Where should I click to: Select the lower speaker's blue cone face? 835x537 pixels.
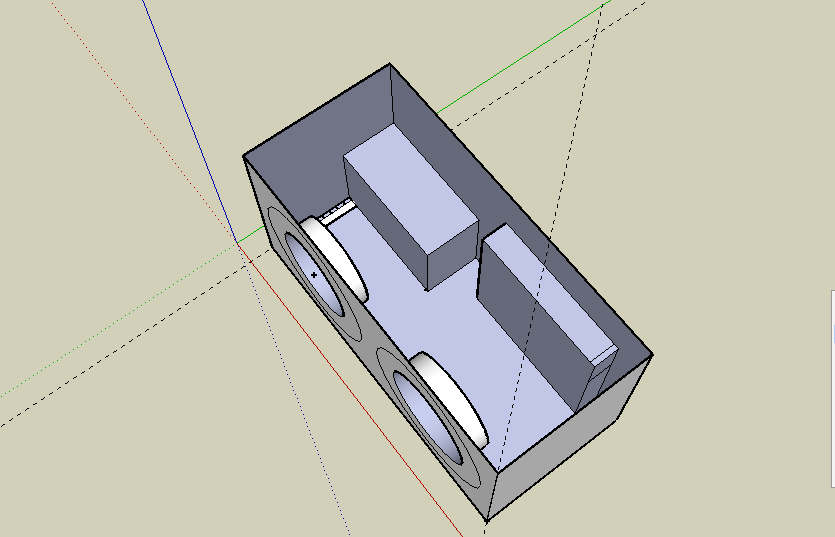428,417
